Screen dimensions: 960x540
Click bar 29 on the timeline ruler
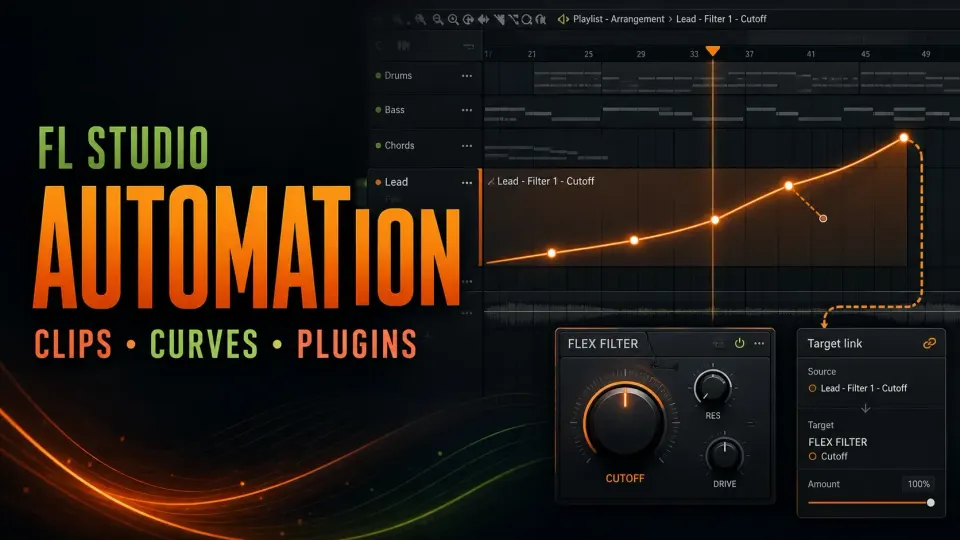coord(640,54)
